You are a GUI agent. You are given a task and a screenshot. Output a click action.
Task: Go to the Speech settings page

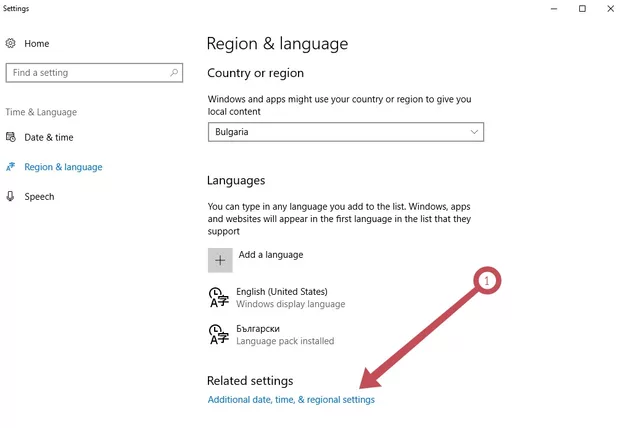[x=40, y=197]
